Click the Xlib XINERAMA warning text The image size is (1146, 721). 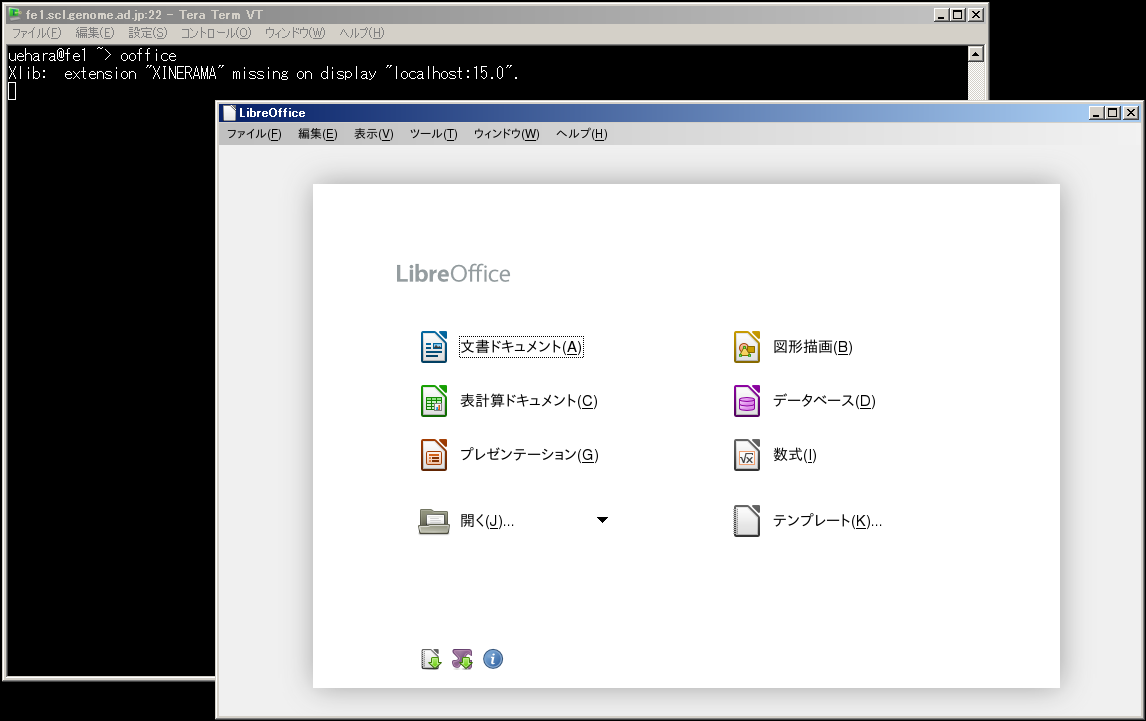pos(263,73)
